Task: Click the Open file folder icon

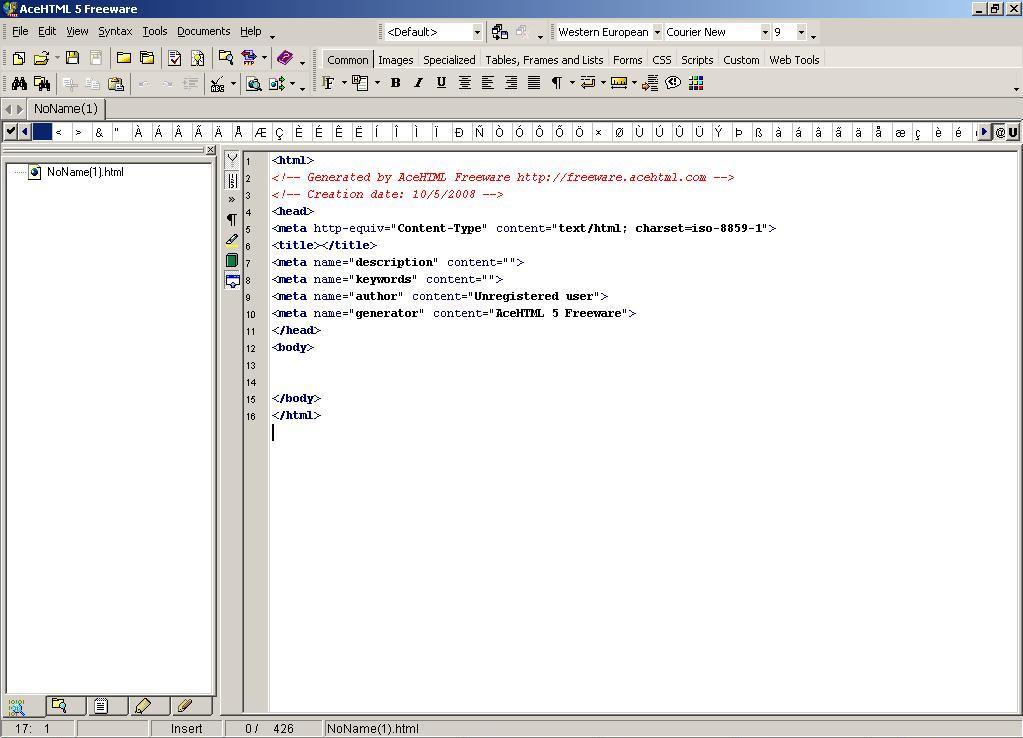Action: pos(41,58)
